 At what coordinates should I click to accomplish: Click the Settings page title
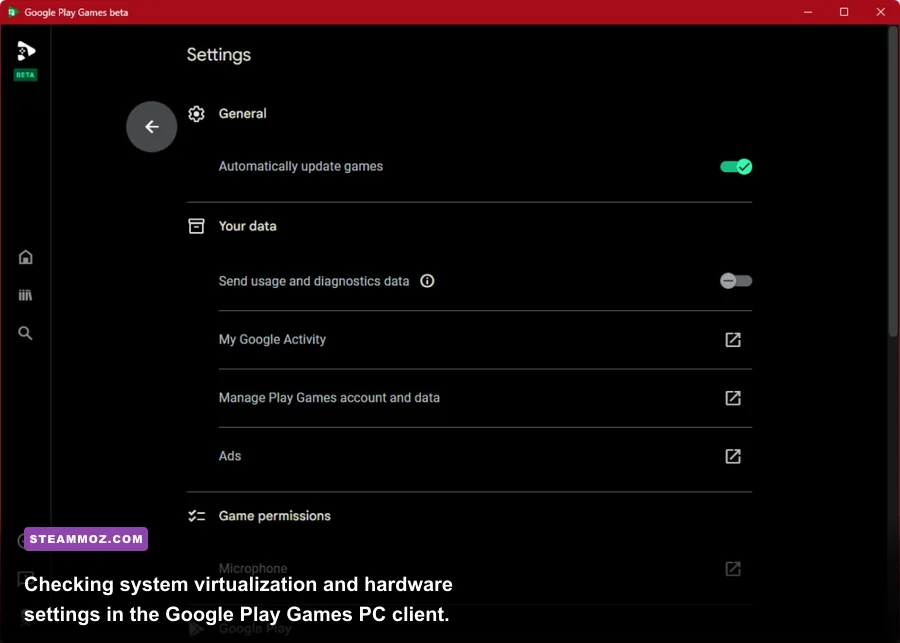[219, 55]
